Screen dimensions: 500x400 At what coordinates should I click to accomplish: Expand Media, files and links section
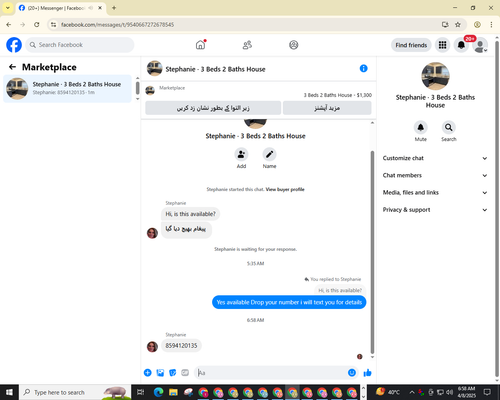point(435,192)
